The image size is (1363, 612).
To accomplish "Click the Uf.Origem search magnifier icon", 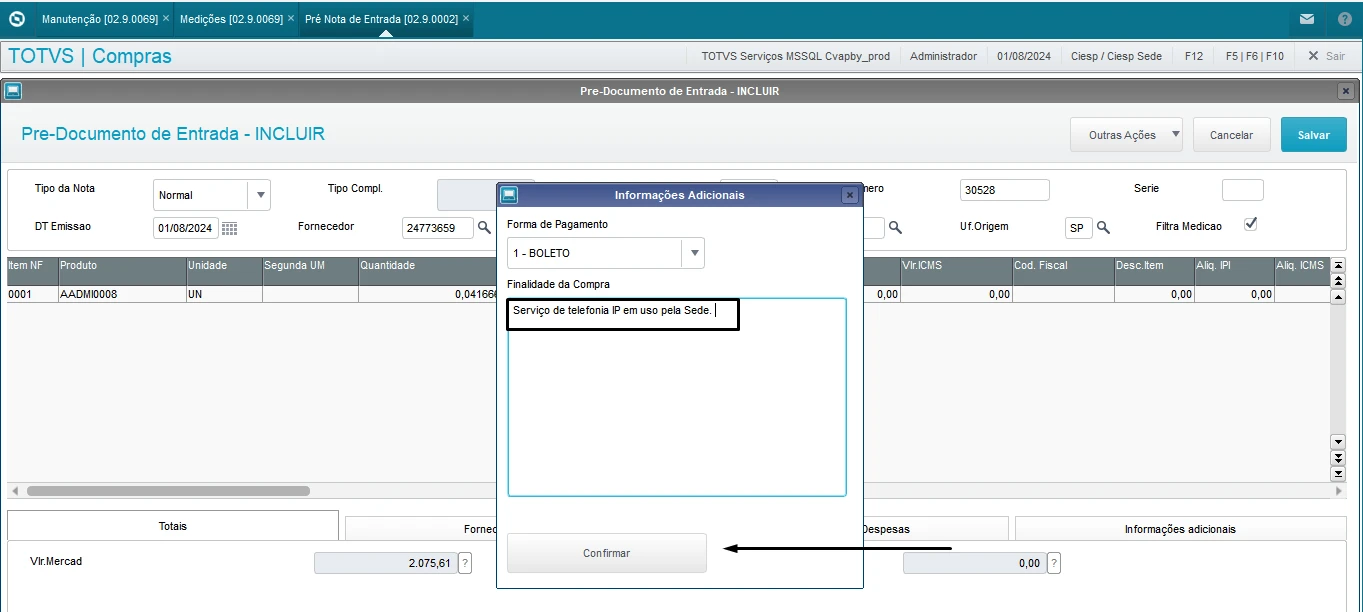I will pyautogui.click(x=1104, y=228).
